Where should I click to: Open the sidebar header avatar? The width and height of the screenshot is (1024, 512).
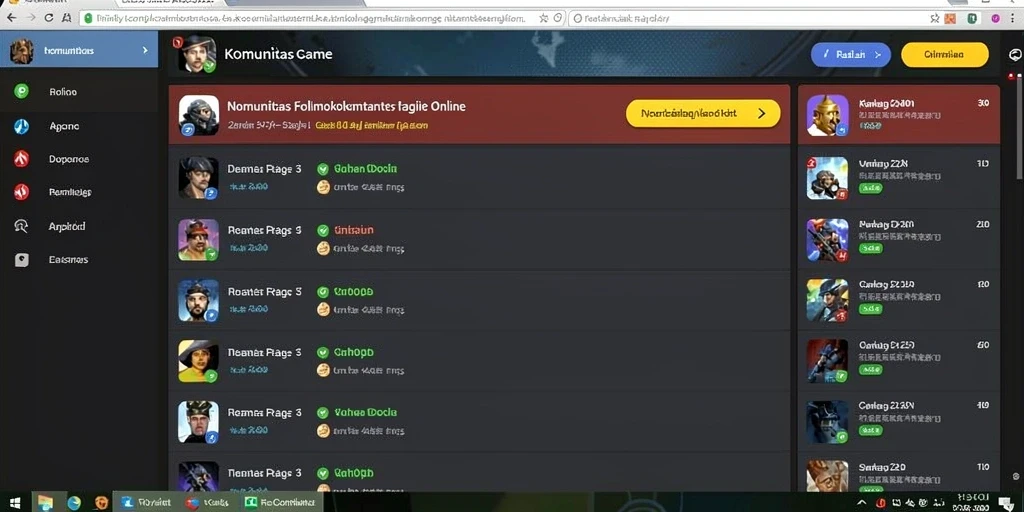tap(22, 50)
